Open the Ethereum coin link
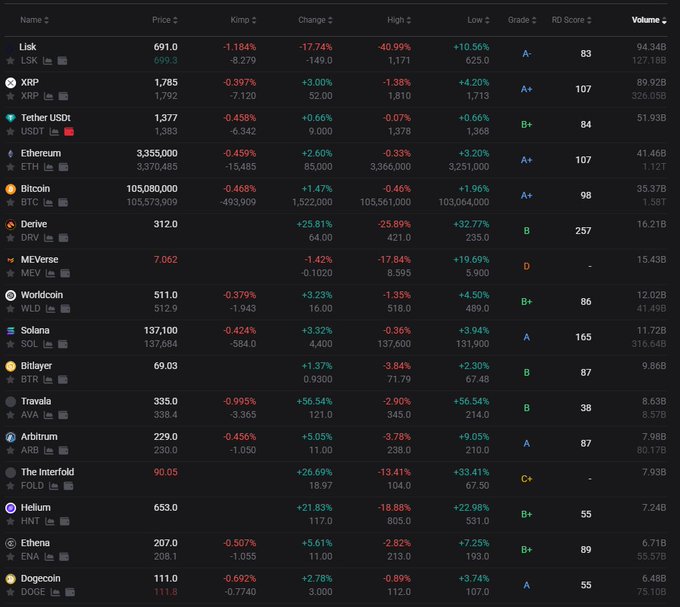Viewport: 680px width, 607px height. [41, 153]
